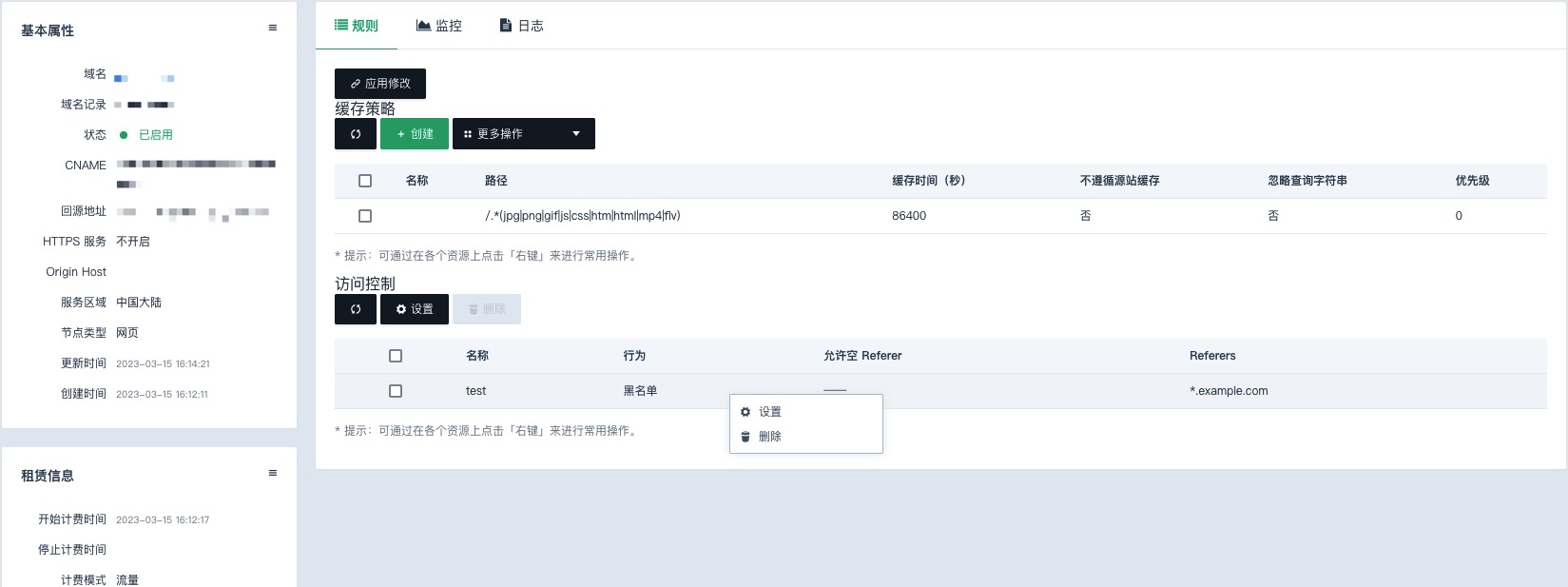This screenshot has height=587, width=1568.
Task: Click the 日志 tab document icon
Action: pyautogui.click(x=506, y=26)
